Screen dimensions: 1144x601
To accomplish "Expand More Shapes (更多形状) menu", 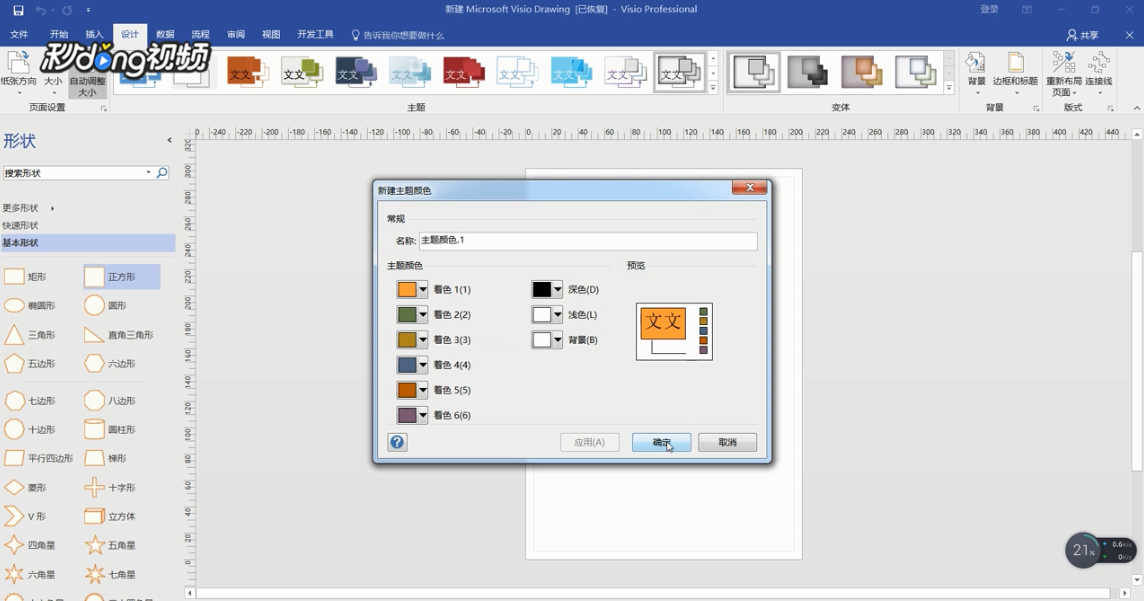I will pyautogui.click(x=28, y=208).
